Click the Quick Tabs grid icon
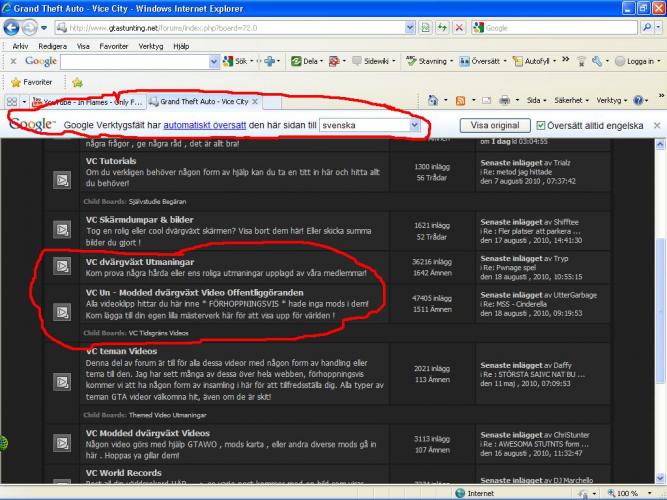Image resolution: width=667 pixels, height=500 pixels. [x=13, y=102]
